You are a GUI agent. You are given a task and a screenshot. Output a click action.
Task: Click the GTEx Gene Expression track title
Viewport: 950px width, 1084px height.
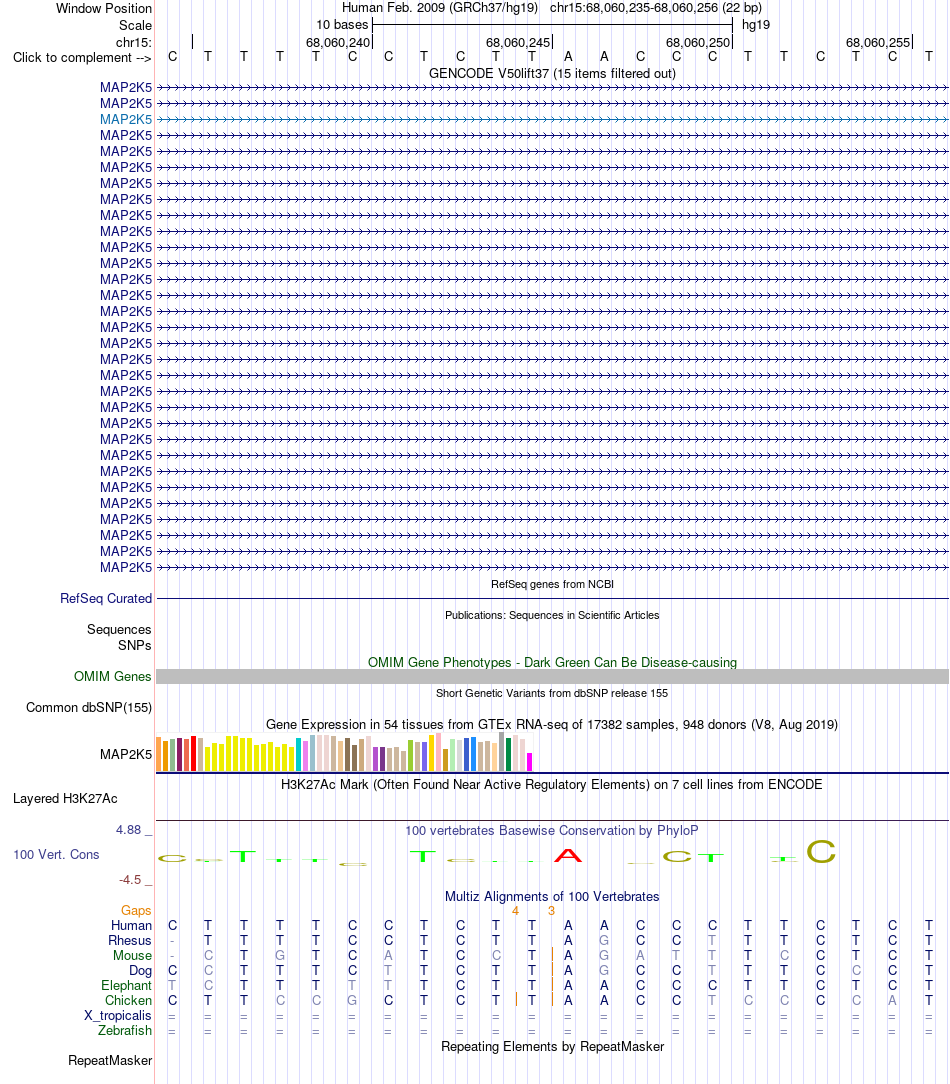pos(552,725)
